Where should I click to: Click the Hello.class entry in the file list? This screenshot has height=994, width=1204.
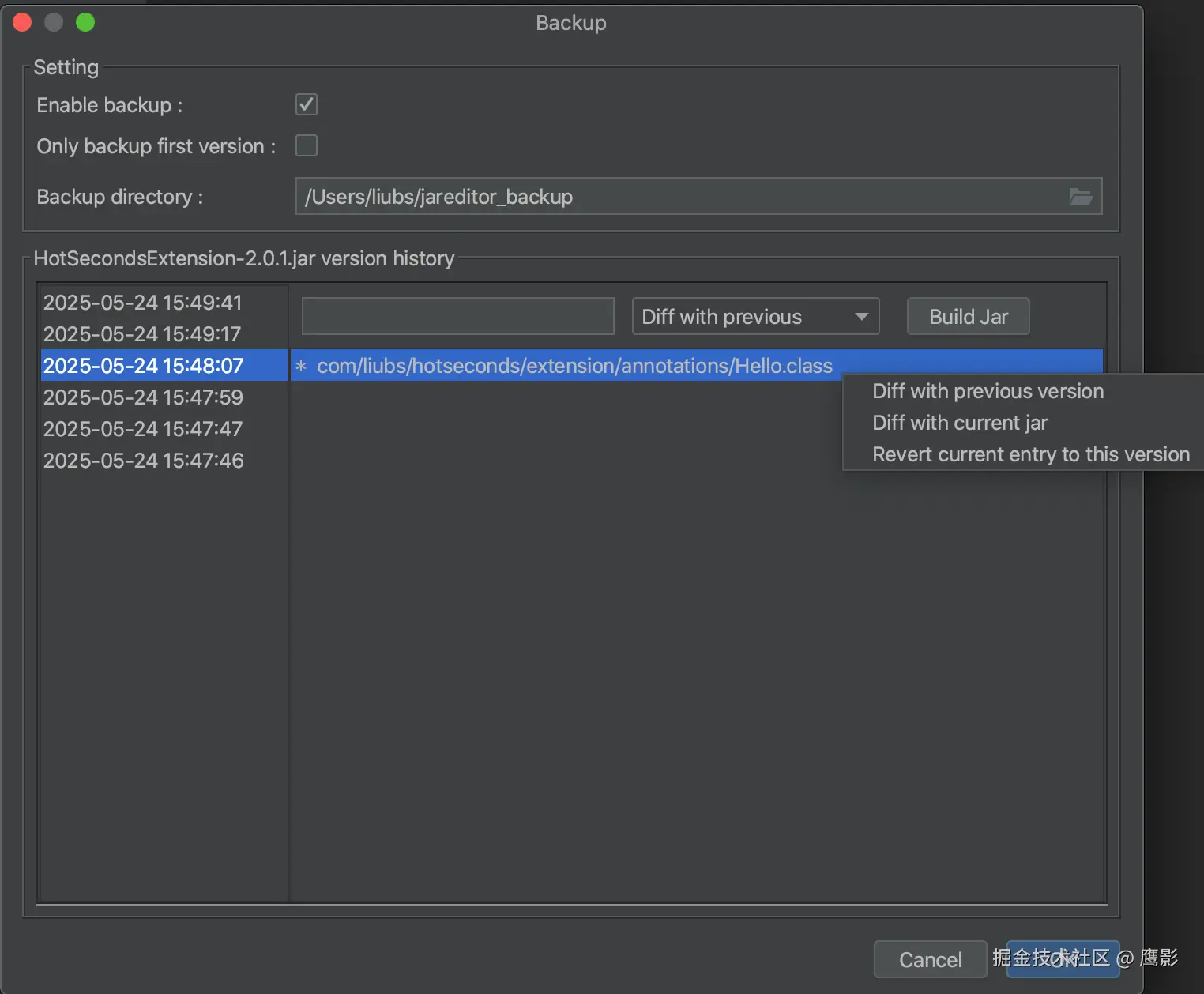574,366
